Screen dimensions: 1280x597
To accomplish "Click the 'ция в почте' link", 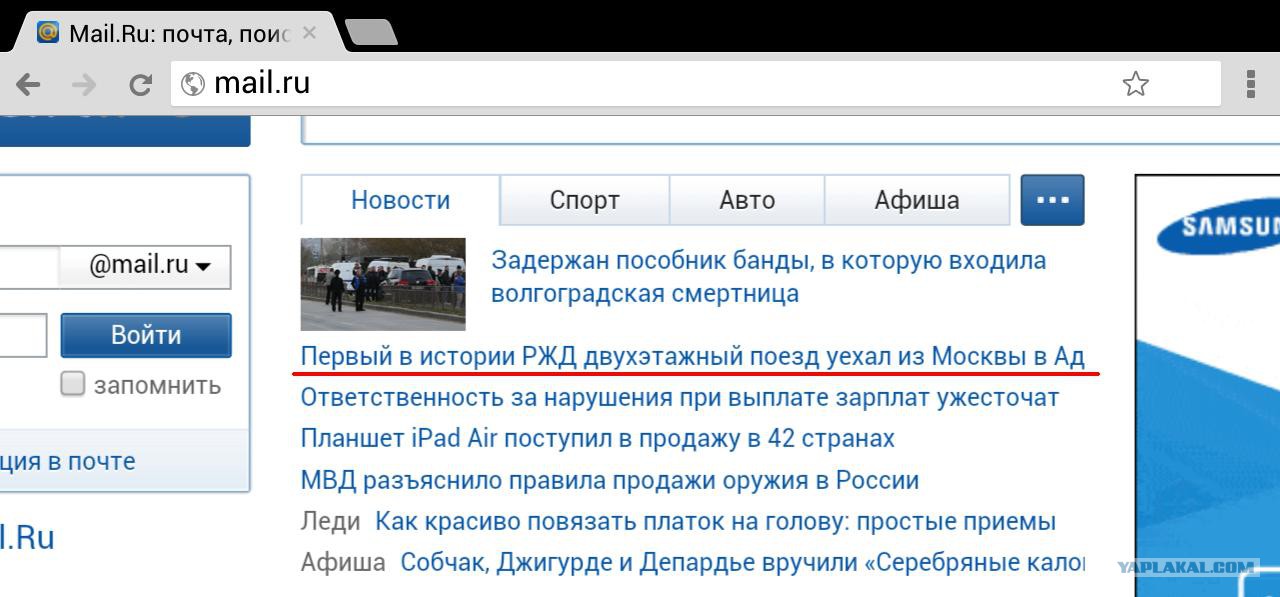I will click(68, 461).
